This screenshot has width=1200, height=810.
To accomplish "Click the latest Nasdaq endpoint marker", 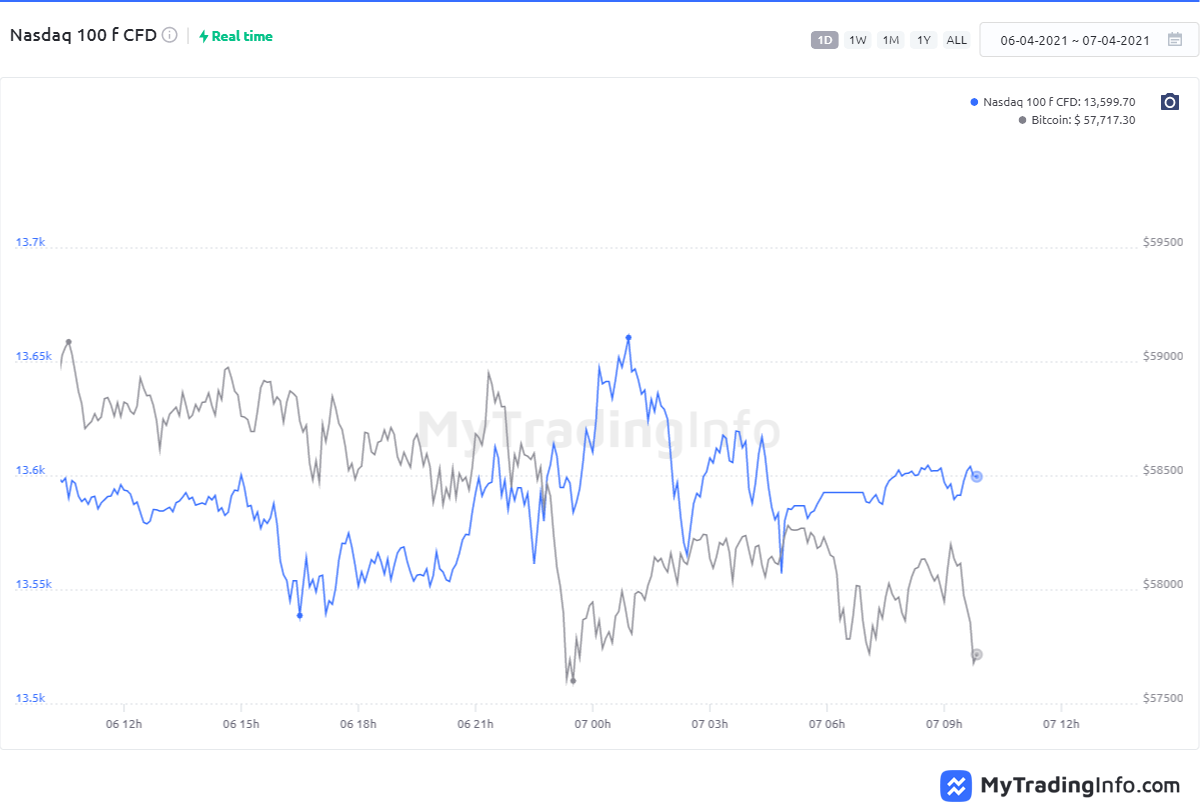I will pos(977,477).
